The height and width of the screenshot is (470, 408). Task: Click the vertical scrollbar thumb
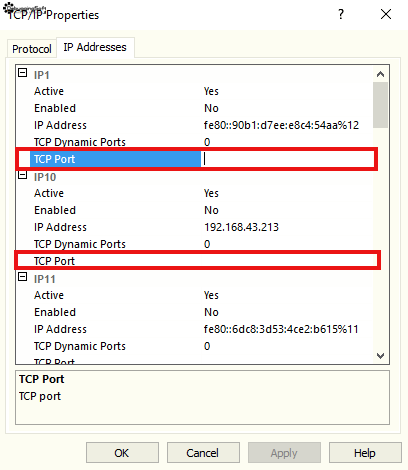point(380,105)
